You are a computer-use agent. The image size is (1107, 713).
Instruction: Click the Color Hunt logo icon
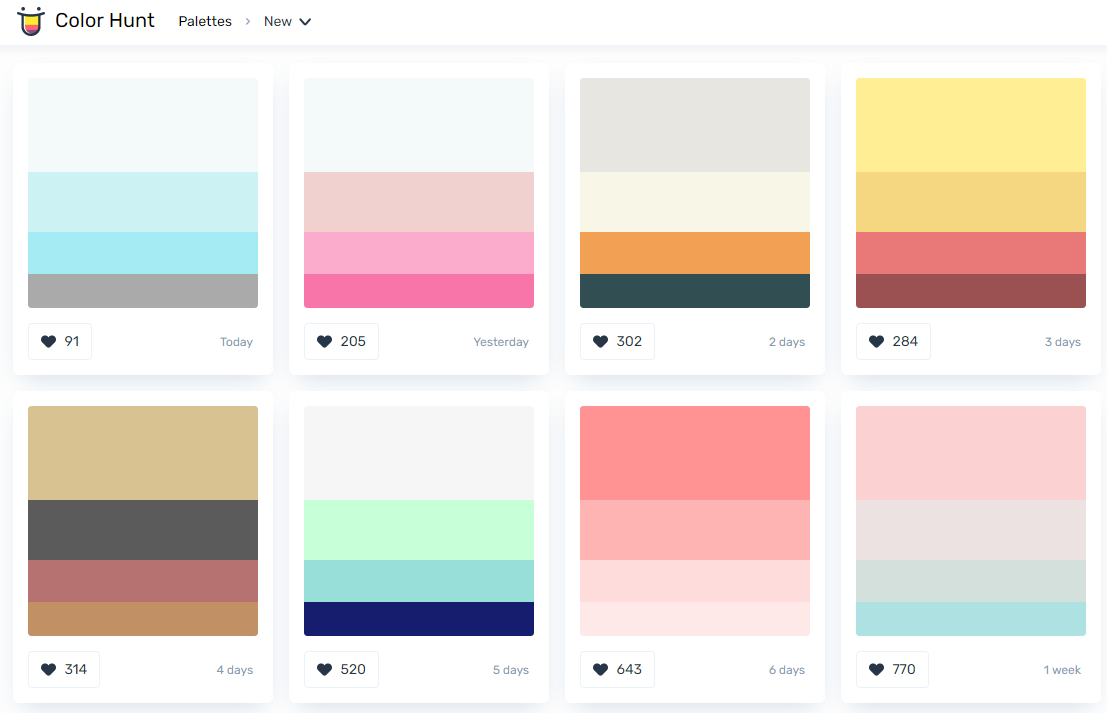pos(31,21)
